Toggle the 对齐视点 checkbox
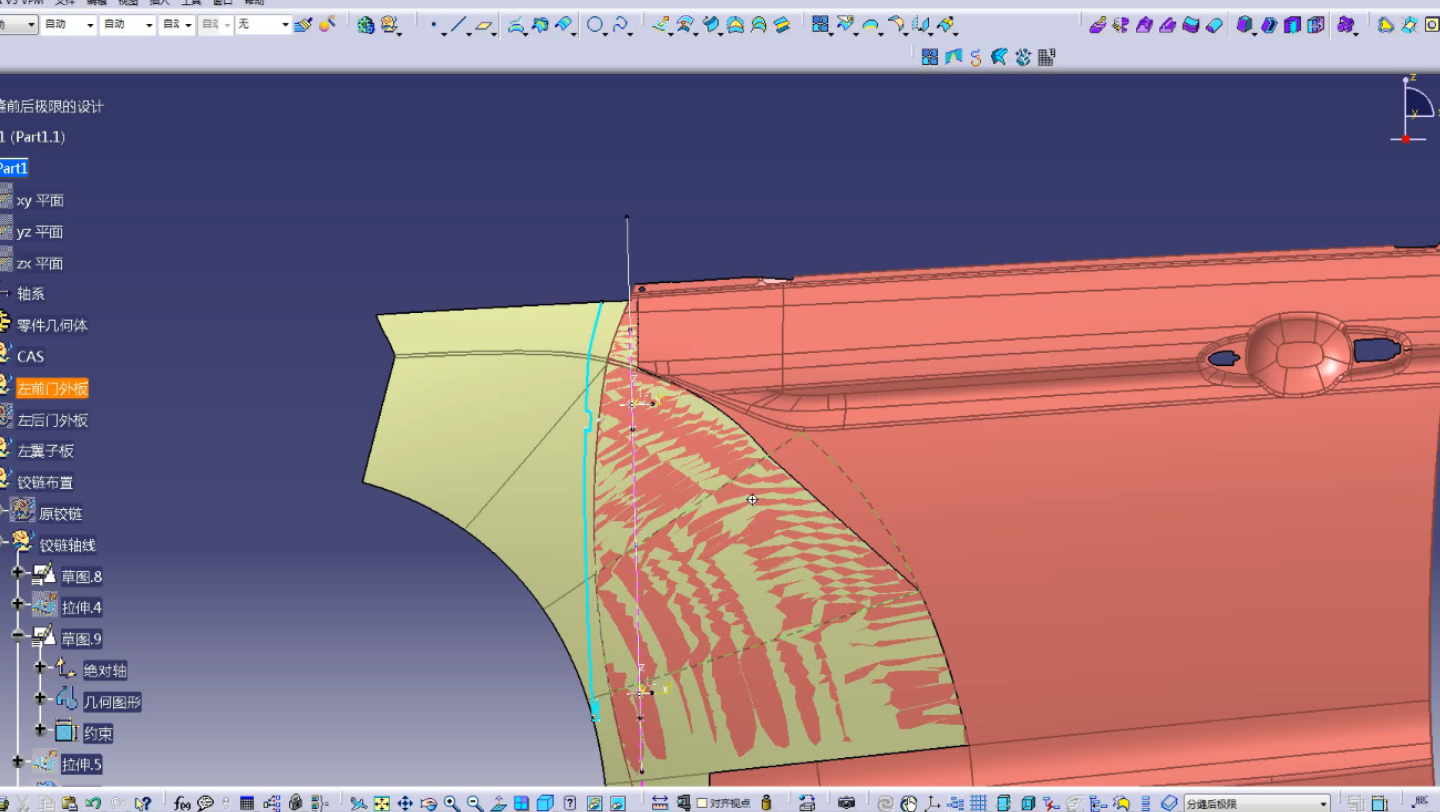Screen dimensions: 1440x812 pyautogui.click(x=702, y=802)
